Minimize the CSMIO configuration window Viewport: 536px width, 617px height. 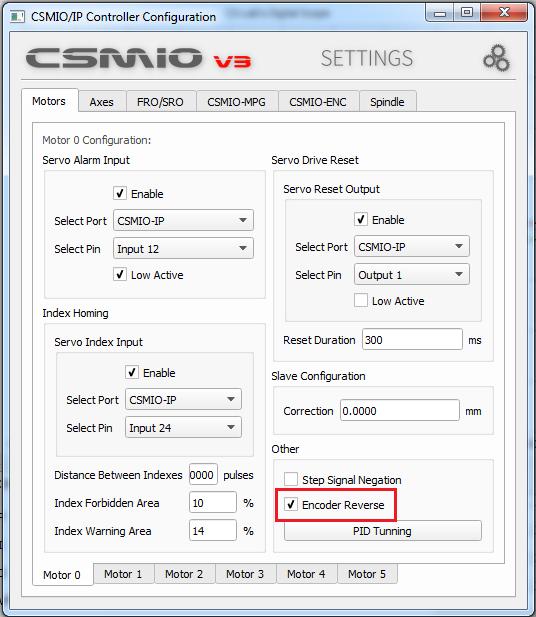pyautogui.click(x=440, y=13)
